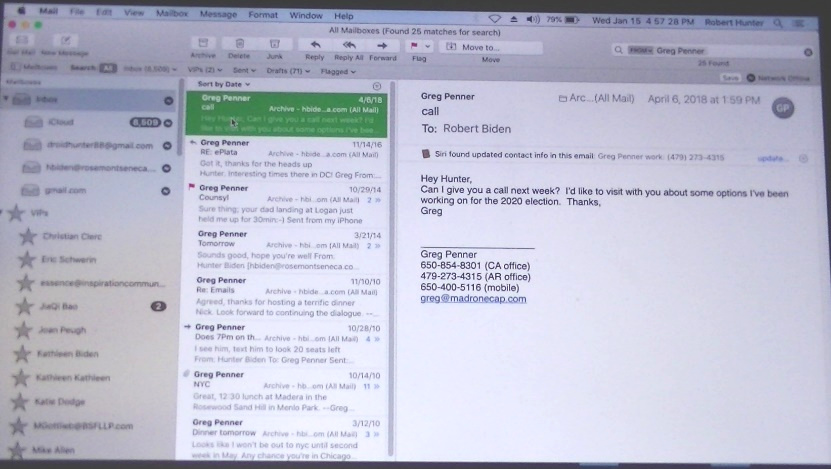831x469 pixels.
Task: Select VIP JiaQi Bao
Action: point(58,306)
